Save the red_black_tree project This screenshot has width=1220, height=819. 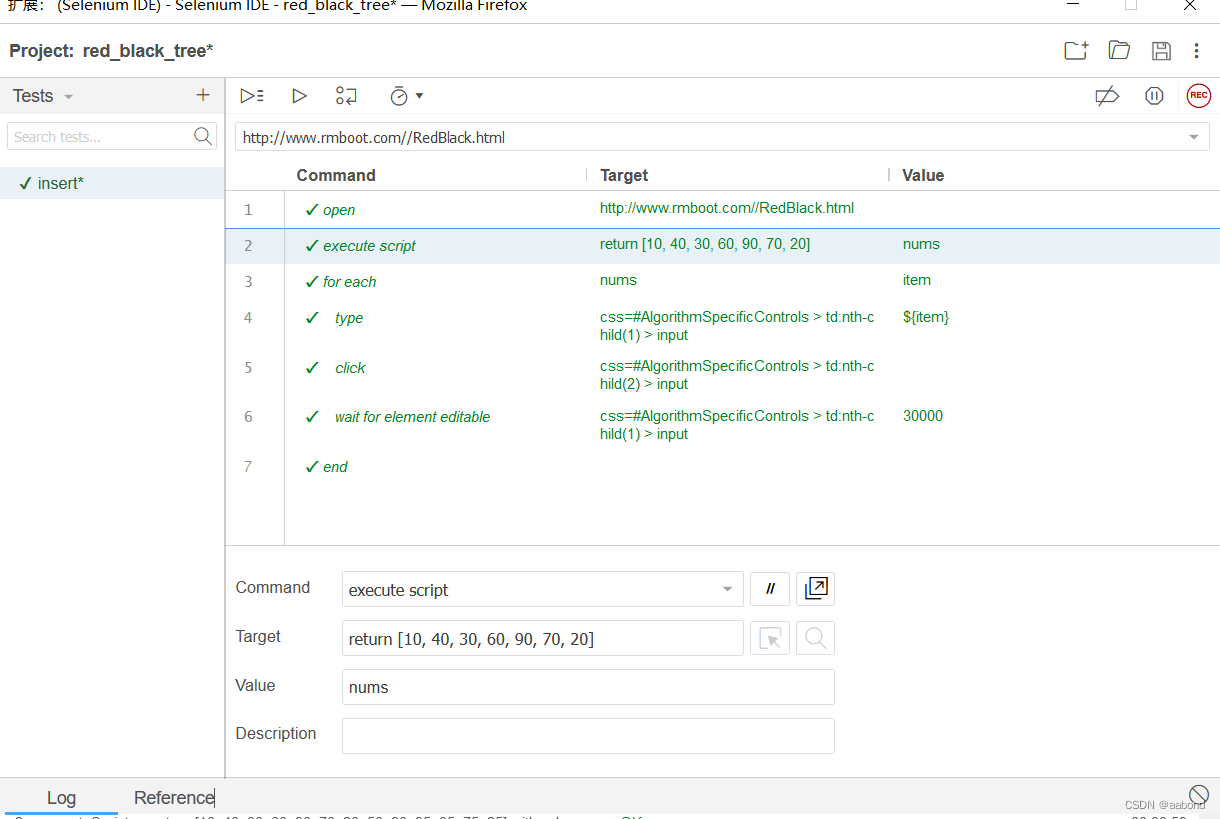click(x=1161, y=51)
